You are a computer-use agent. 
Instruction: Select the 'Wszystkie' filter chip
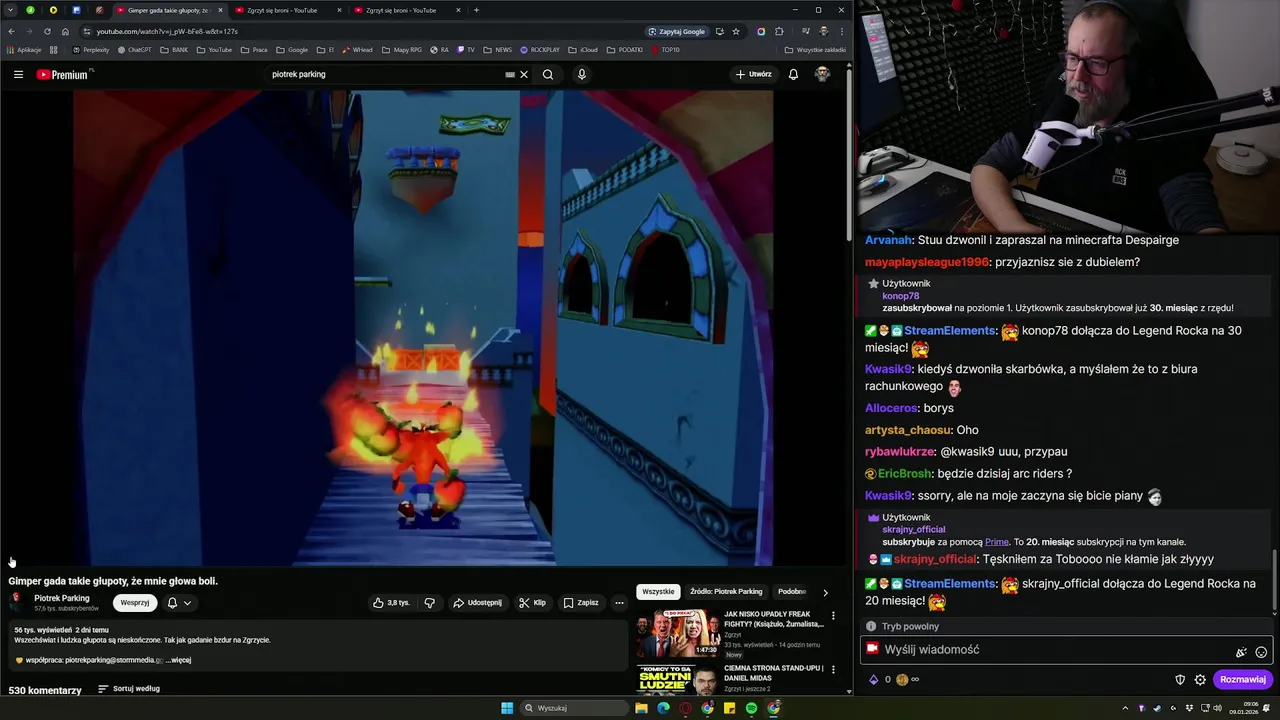coord(658,592)
